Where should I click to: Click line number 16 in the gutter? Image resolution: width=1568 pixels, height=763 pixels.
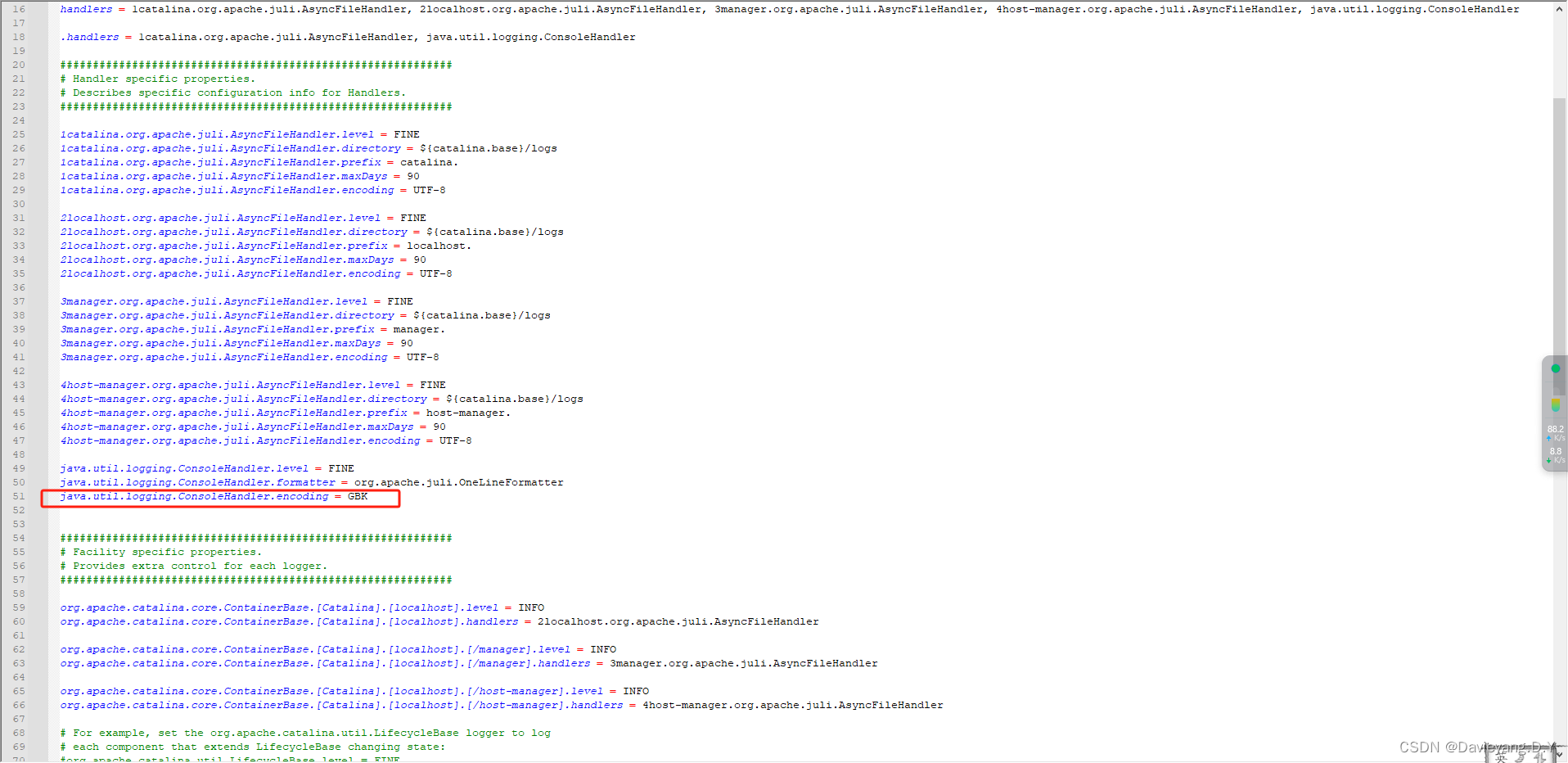point(19,9)
